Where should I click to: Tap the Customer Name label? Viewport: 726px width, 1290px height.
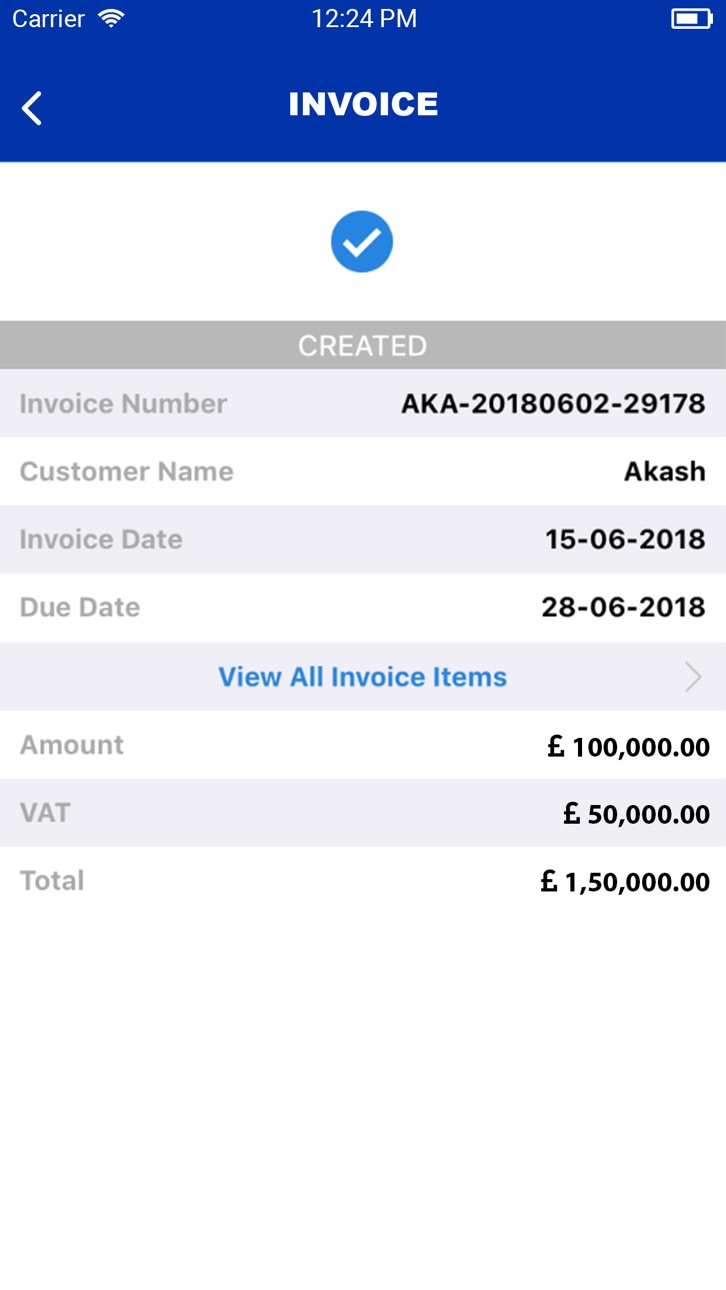127,472
